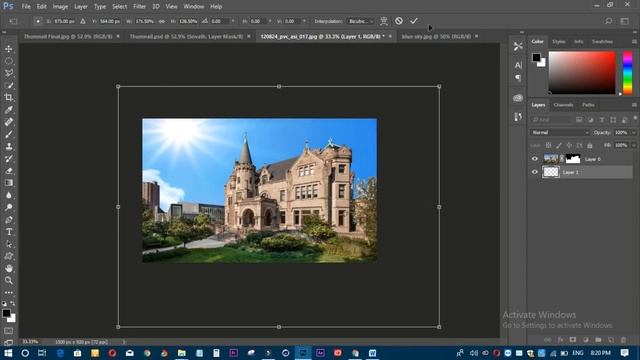Open the Character panel icon
The image size is (640, 360).
point(518,65)
